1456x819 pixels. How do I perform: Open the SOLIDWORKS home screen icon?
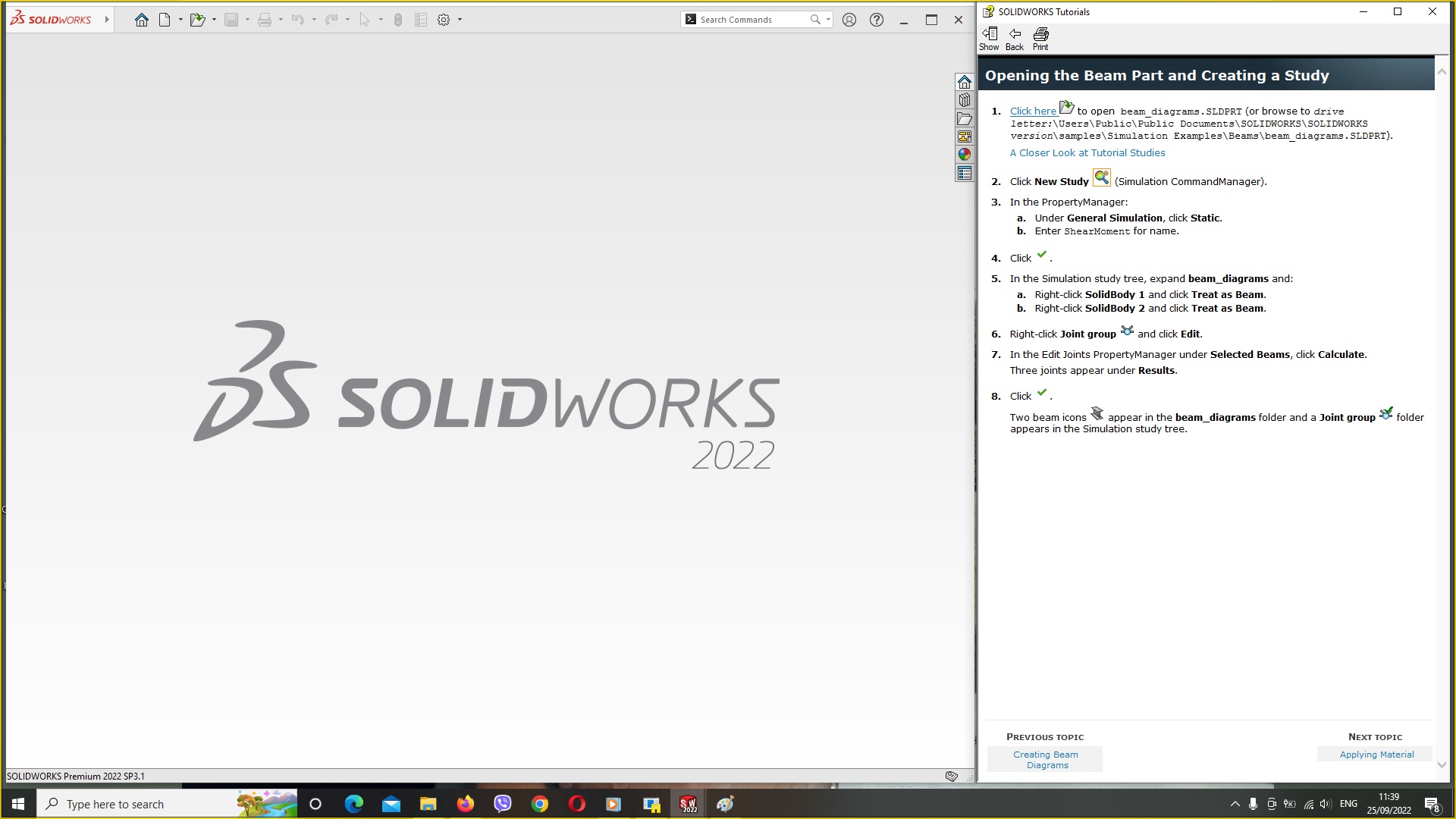pyautogui.click(x=140, y=19)
